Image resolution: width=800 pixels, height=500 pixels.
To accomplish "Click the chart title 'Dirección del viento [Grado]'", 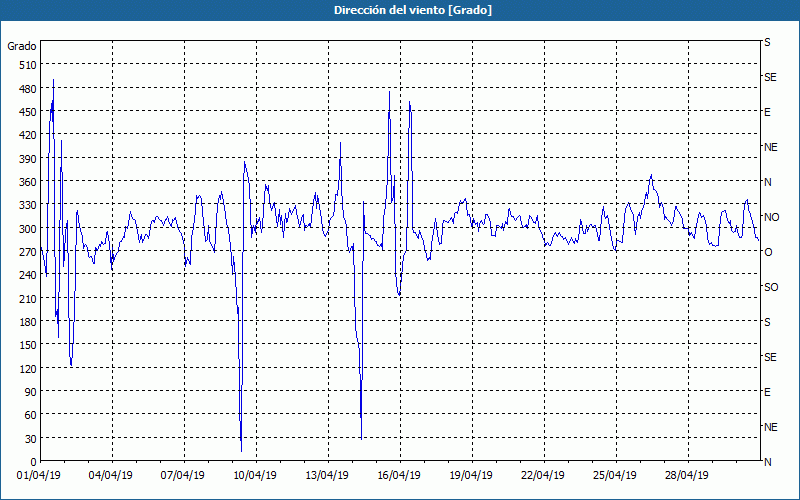I will pos(413,10).
